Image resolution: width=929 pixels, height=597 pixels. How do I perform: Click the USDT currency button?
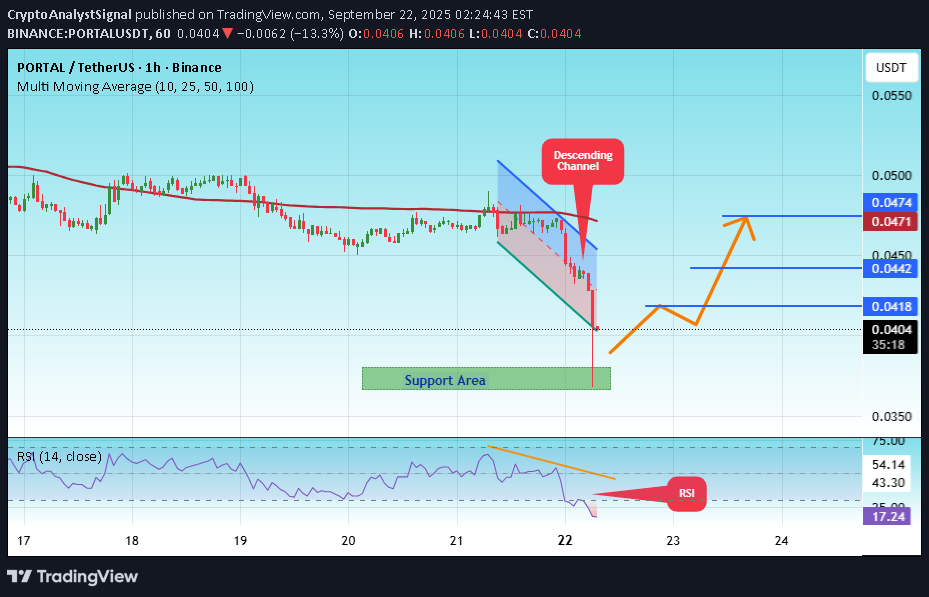(x=890, y=68)
